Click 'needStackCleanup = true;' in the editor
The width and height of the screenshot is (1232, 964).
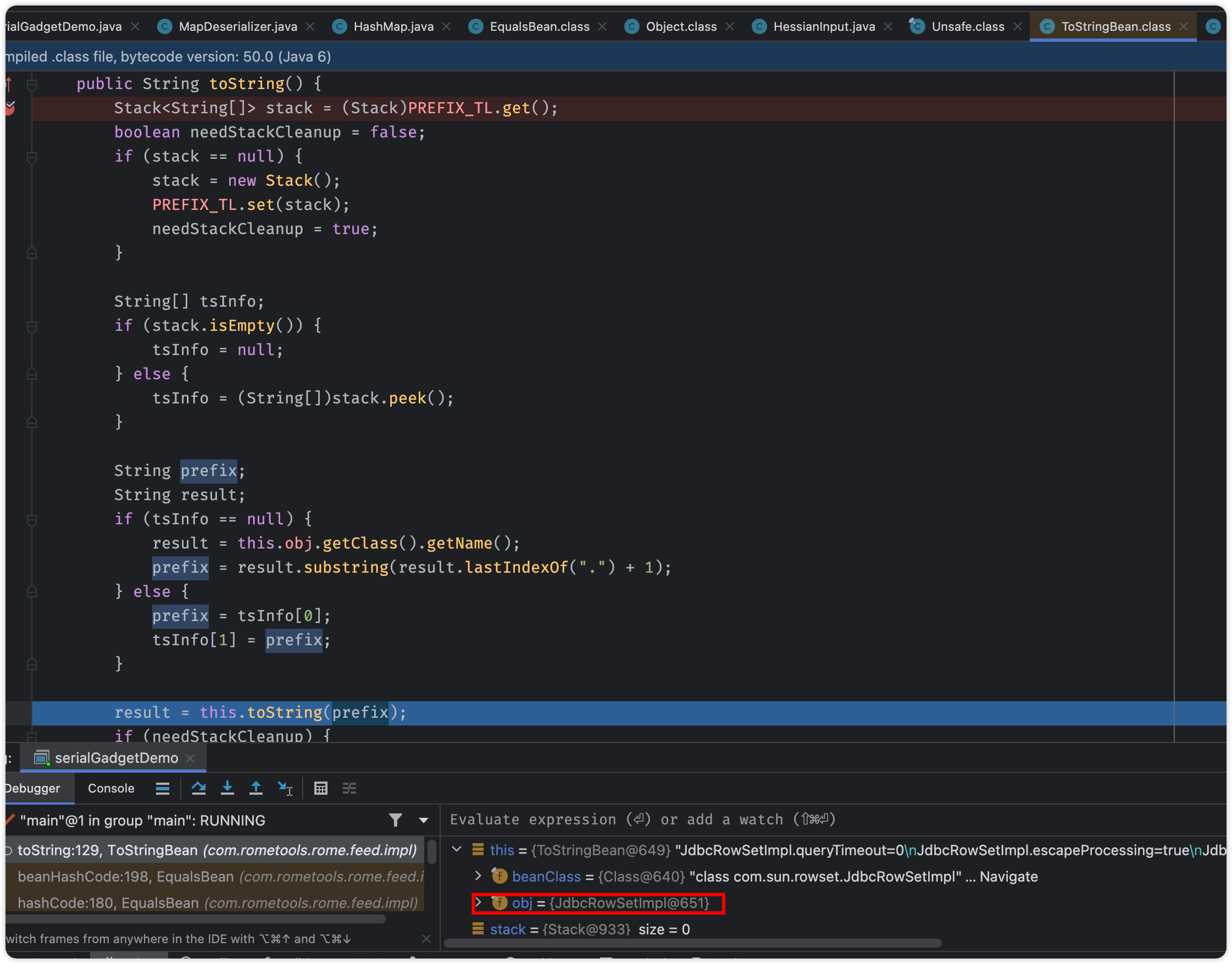[265, 229]
